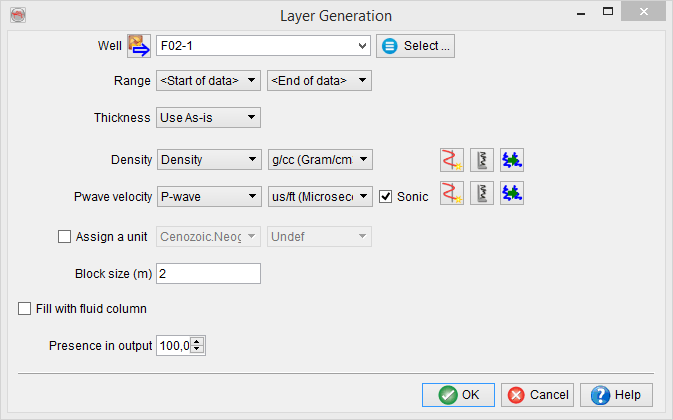Image resolution: width=673 pixels, height=420 pixels.
Task: Click the blue curves green arrow icon in Pwave row
Action: (x=513, y=195)
